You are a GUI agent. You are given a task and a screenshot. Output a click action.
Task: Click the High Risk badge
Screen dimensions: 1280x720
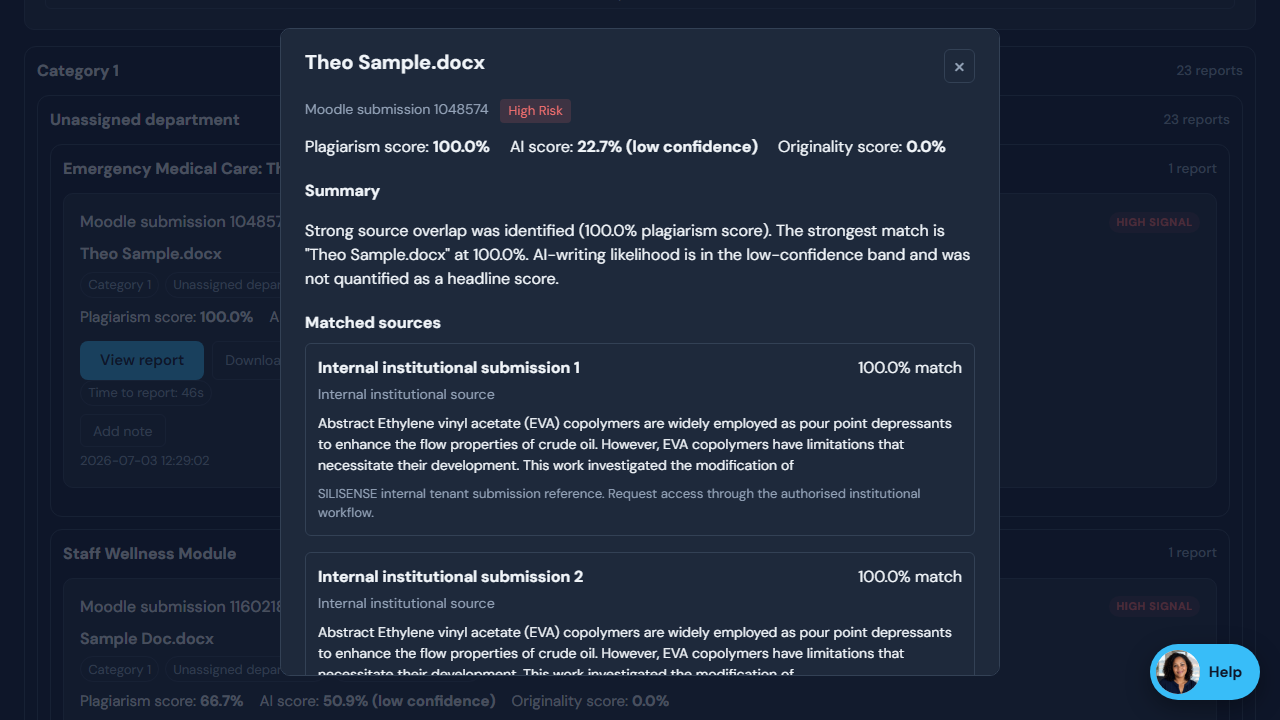(x=535, y=111)
